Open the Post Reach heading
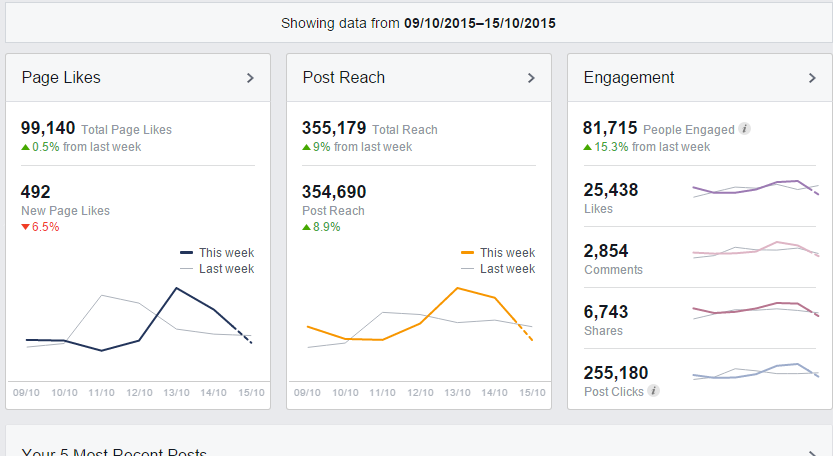 [x=343, y=78]
